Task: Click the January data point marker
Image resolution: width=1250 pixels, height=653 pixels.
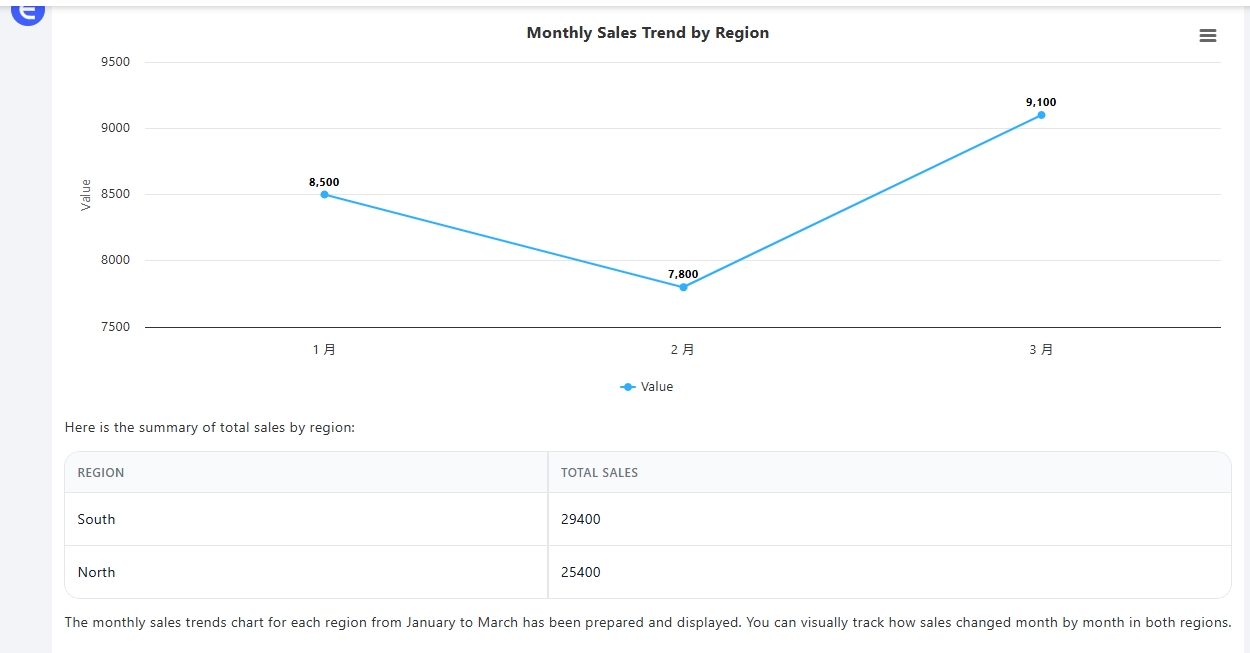Action: pyautogui.click(x=324, y=194)
